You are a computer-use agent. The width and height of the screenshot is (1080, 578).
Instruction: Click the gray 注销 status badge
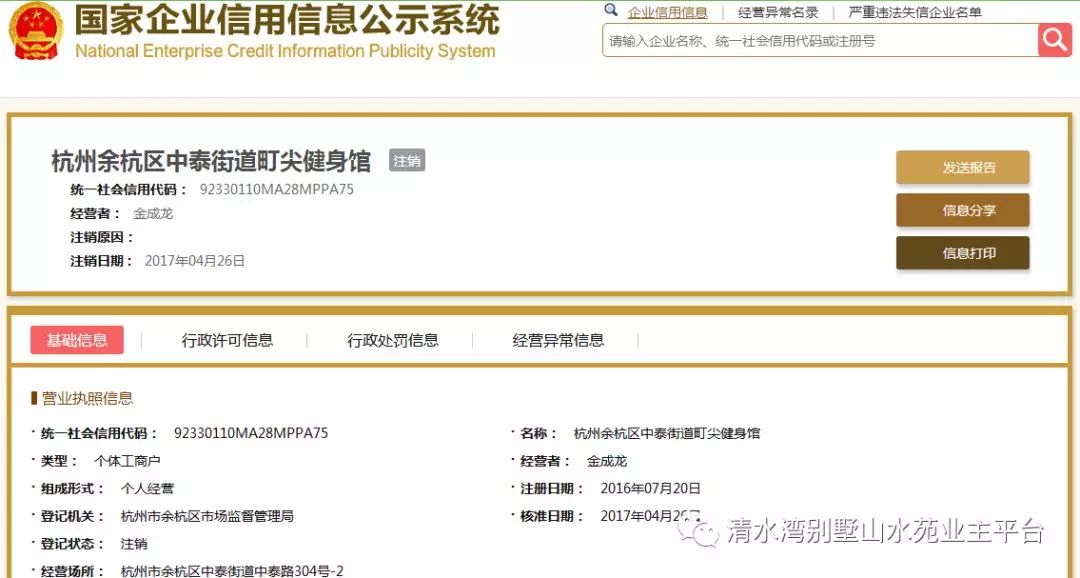pos(407,161)
